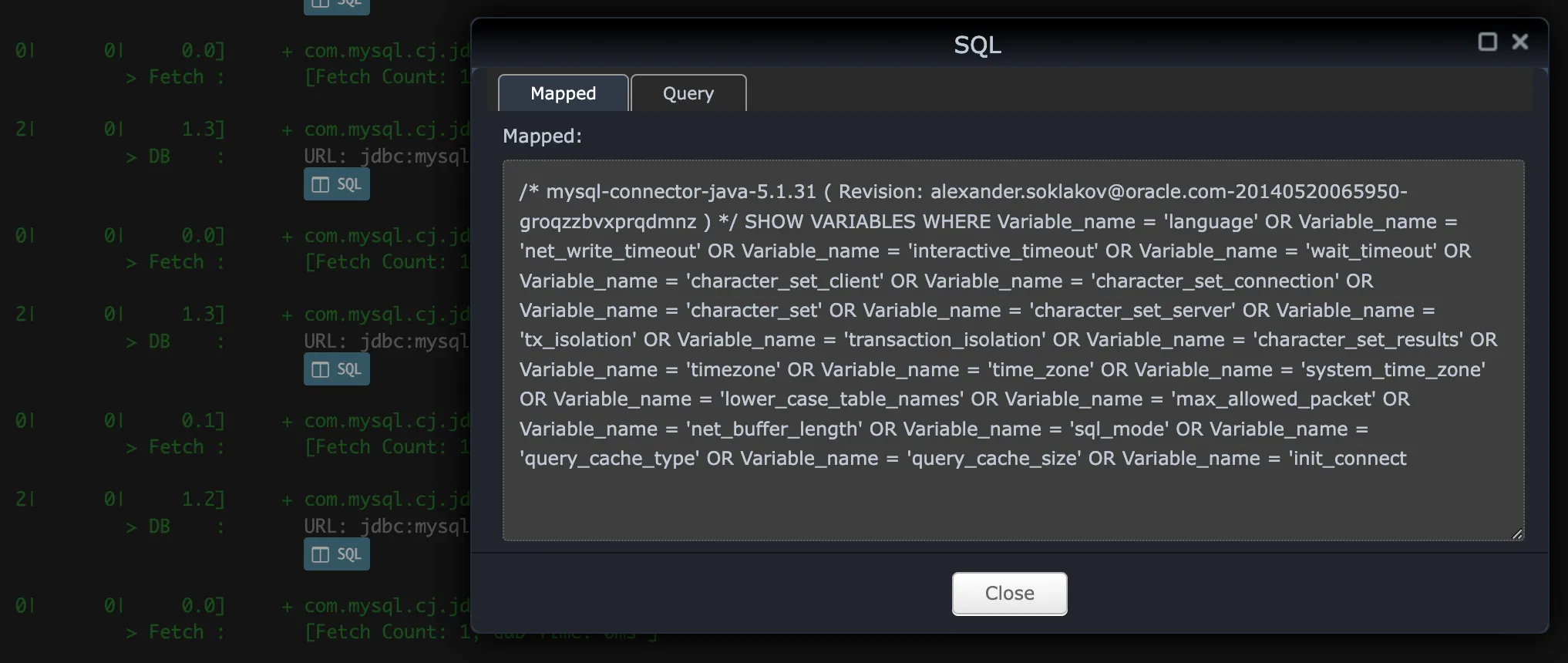Dismiss SQL dialog using the X icon
1568x663 pixels.
pyautogui.click(x=1519, y=42)
